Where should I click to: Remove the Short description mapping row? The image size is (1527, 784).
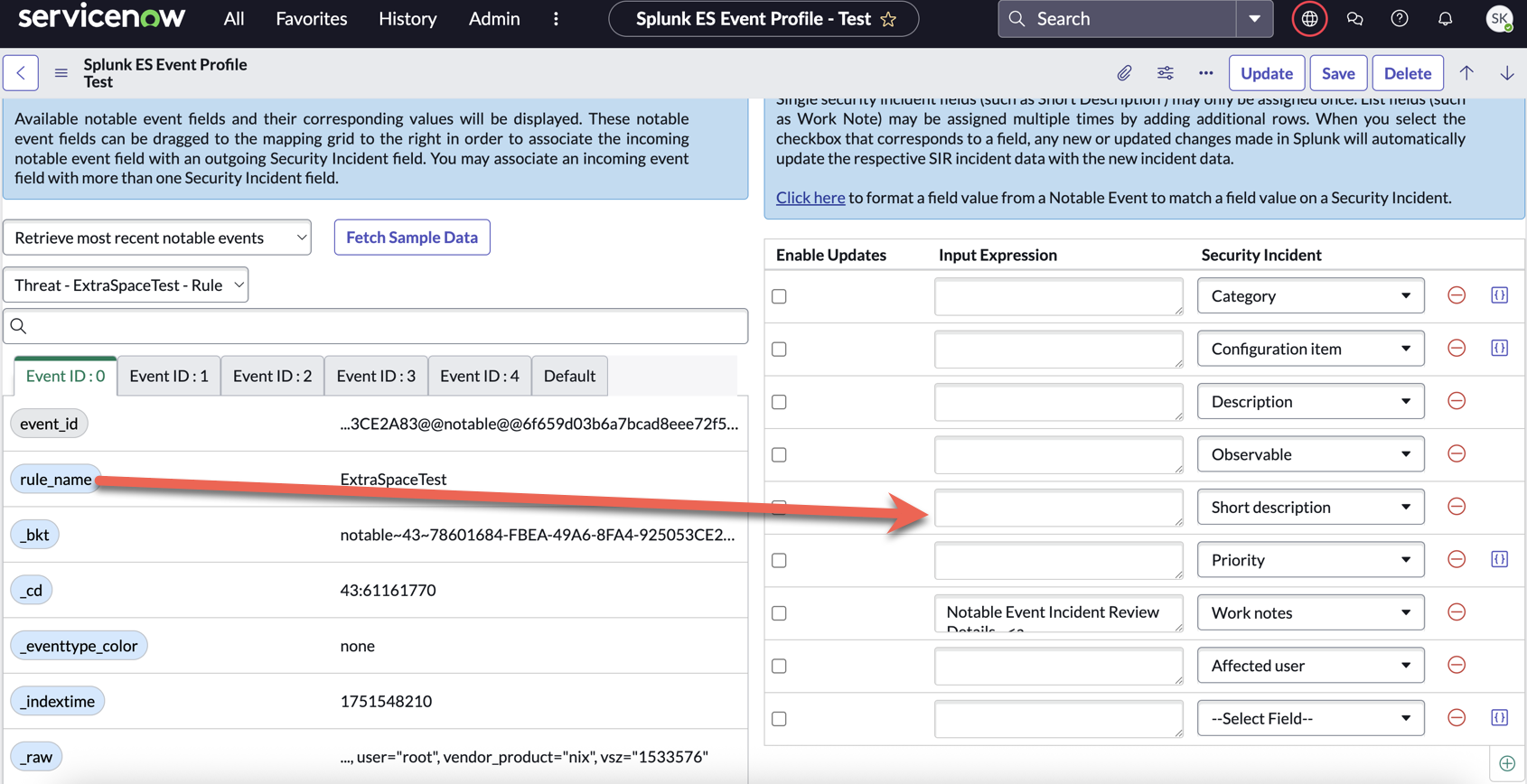(x=1457, y=507)
